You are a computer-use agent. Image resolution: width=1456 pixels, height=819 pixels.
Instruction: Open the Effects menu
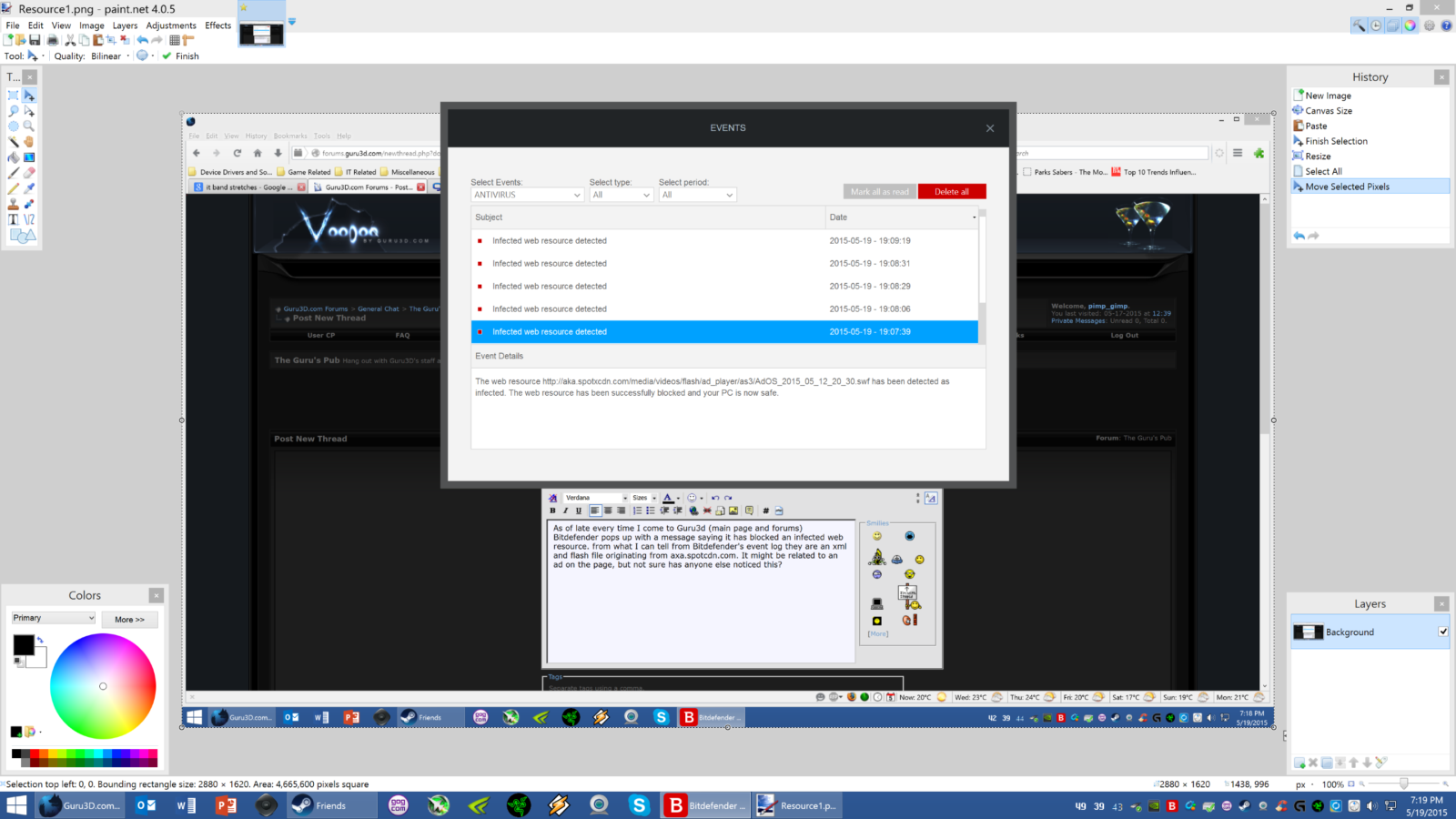(217, 25)
